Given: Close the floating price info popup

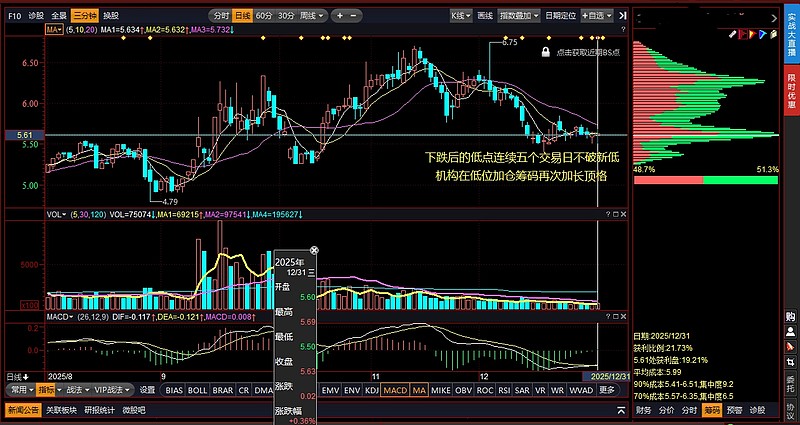Looking at the screenshot, I should pos(314,251).
